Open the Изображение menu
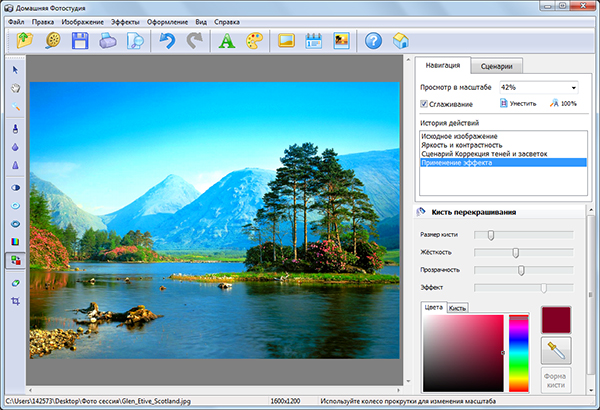The width and height of the screenshot is (600, 410). tap(82, 20)
